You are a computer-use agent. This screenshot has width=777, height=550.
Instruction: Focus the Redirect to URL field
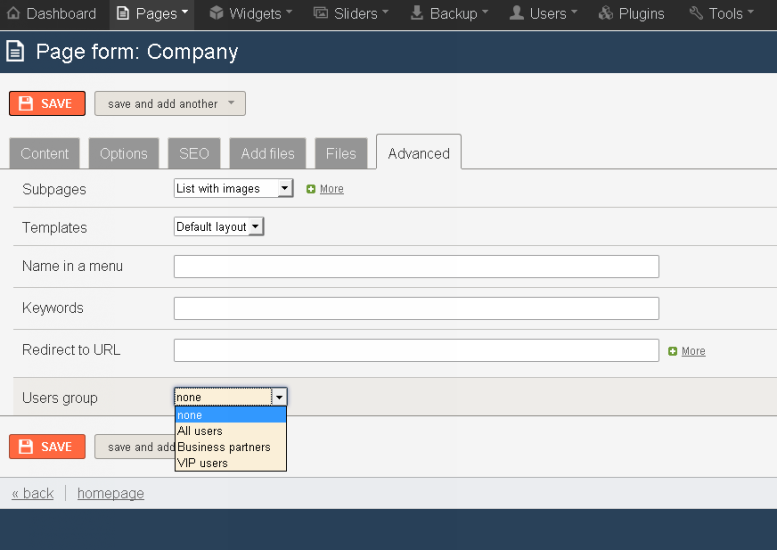click(x=416, y=350)
